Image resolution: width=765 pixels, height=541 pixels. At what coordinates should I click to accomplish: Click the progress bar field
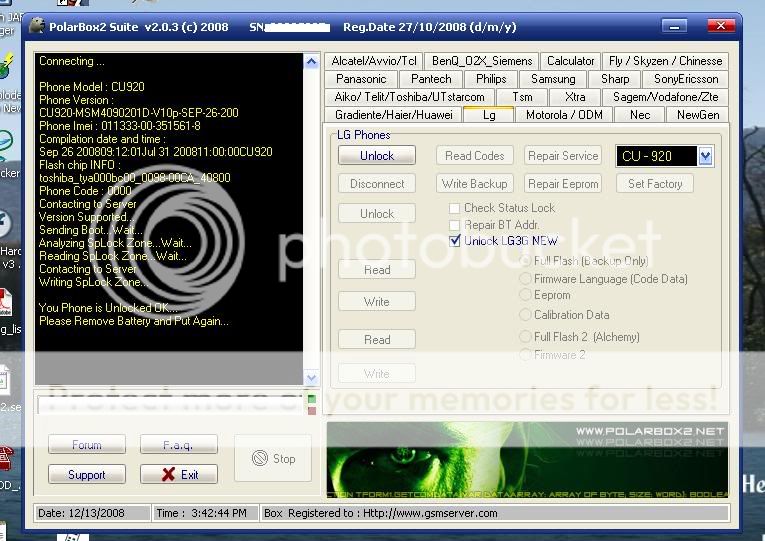(x=171, y=404)
